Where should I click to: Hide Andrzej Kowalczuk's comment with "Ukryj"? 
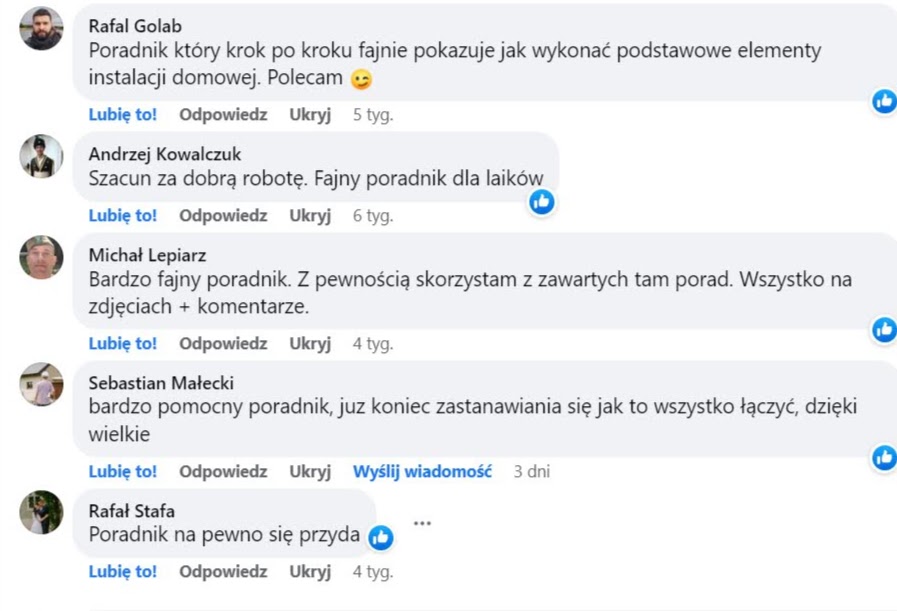[x=310, y=215]
